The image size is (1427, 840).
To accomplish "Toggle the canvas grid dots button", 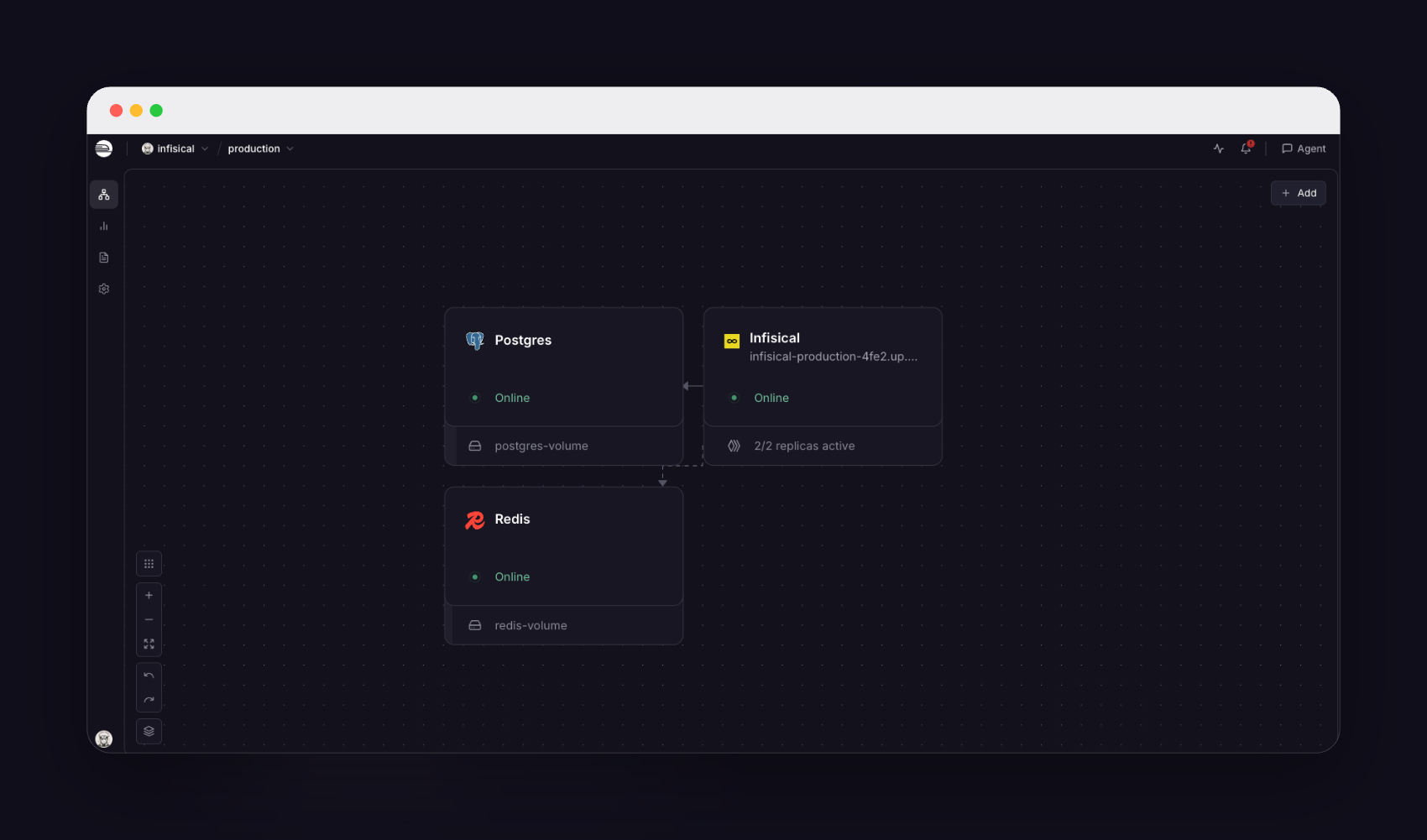I will (149, 564).
